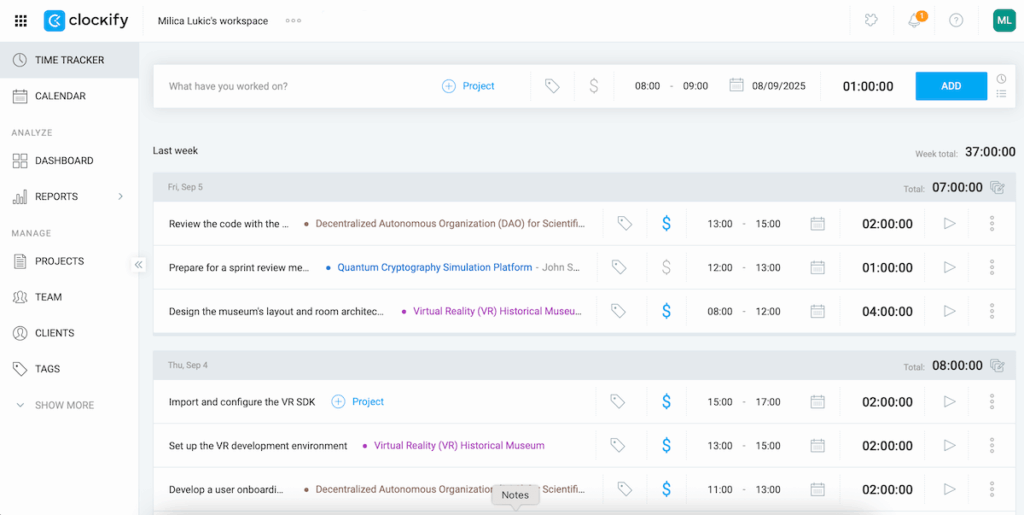The width and height of the screenshot is (1024, 515).
Task: Toggle billable on 'Design the museum's layout' entry
Action: coord(666,311)
